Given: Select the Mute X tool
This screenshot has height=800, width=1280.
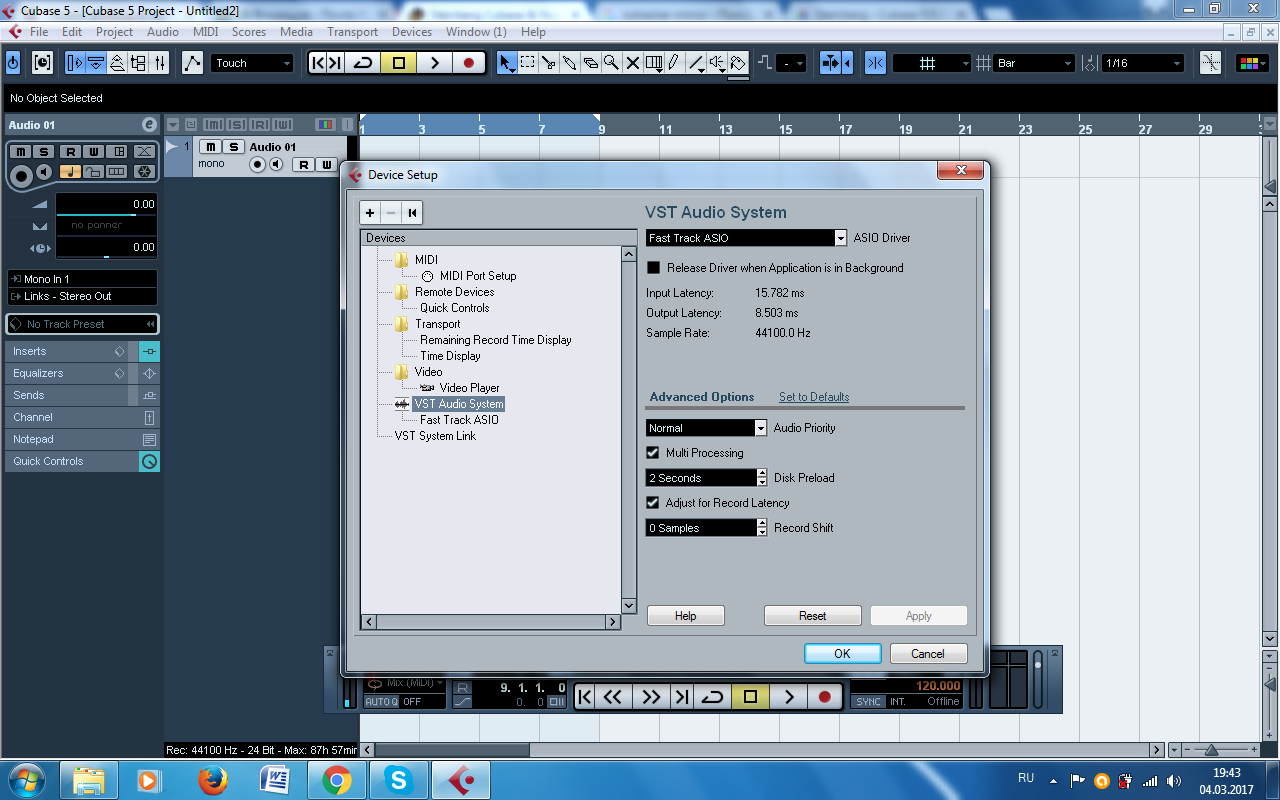Looking at the screenshot, I should pyautogui.click(x=633, y=63).
